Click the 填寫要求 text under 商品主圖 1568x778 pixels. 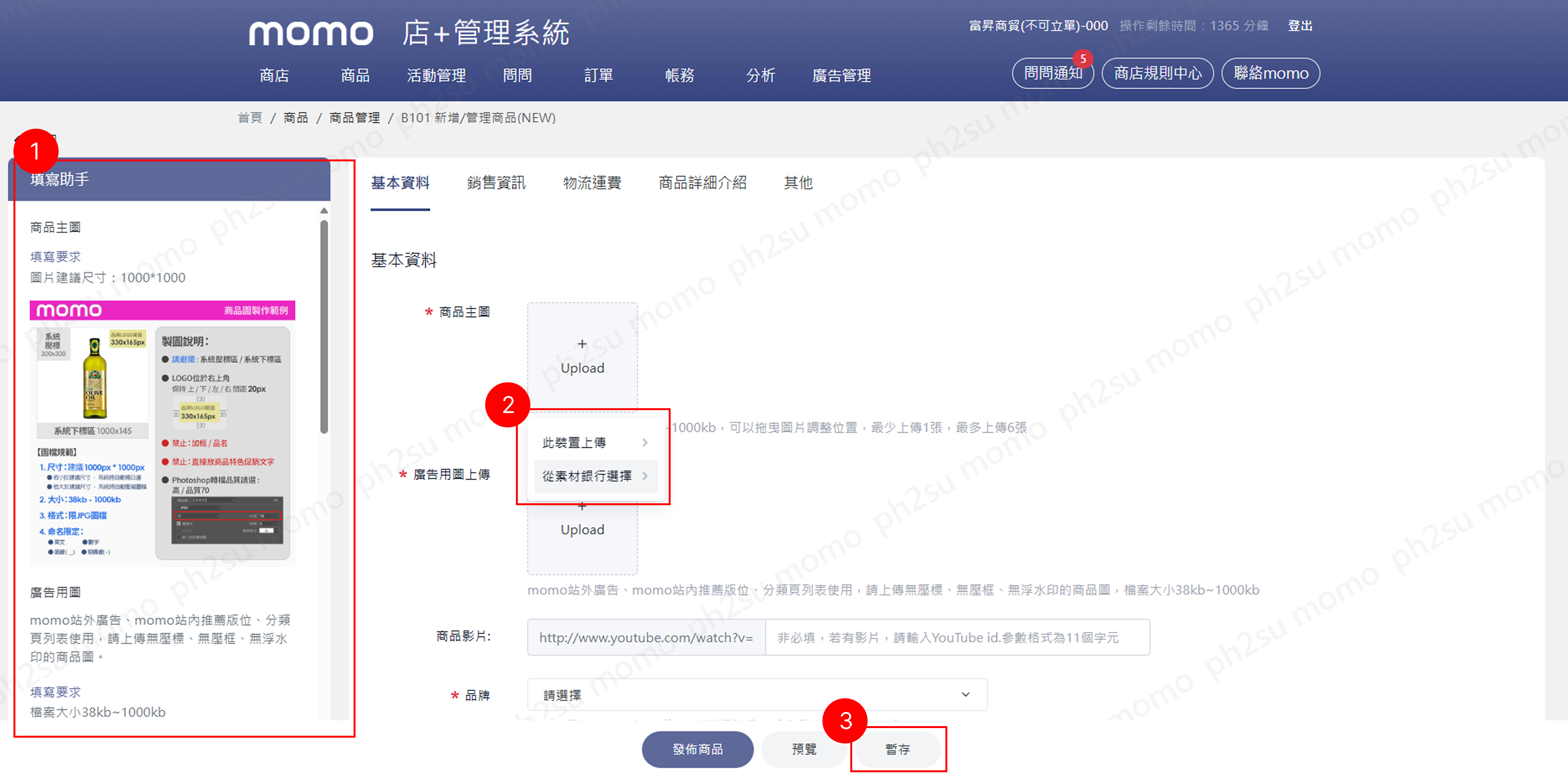pyautogui.click(x=55, y=257)
